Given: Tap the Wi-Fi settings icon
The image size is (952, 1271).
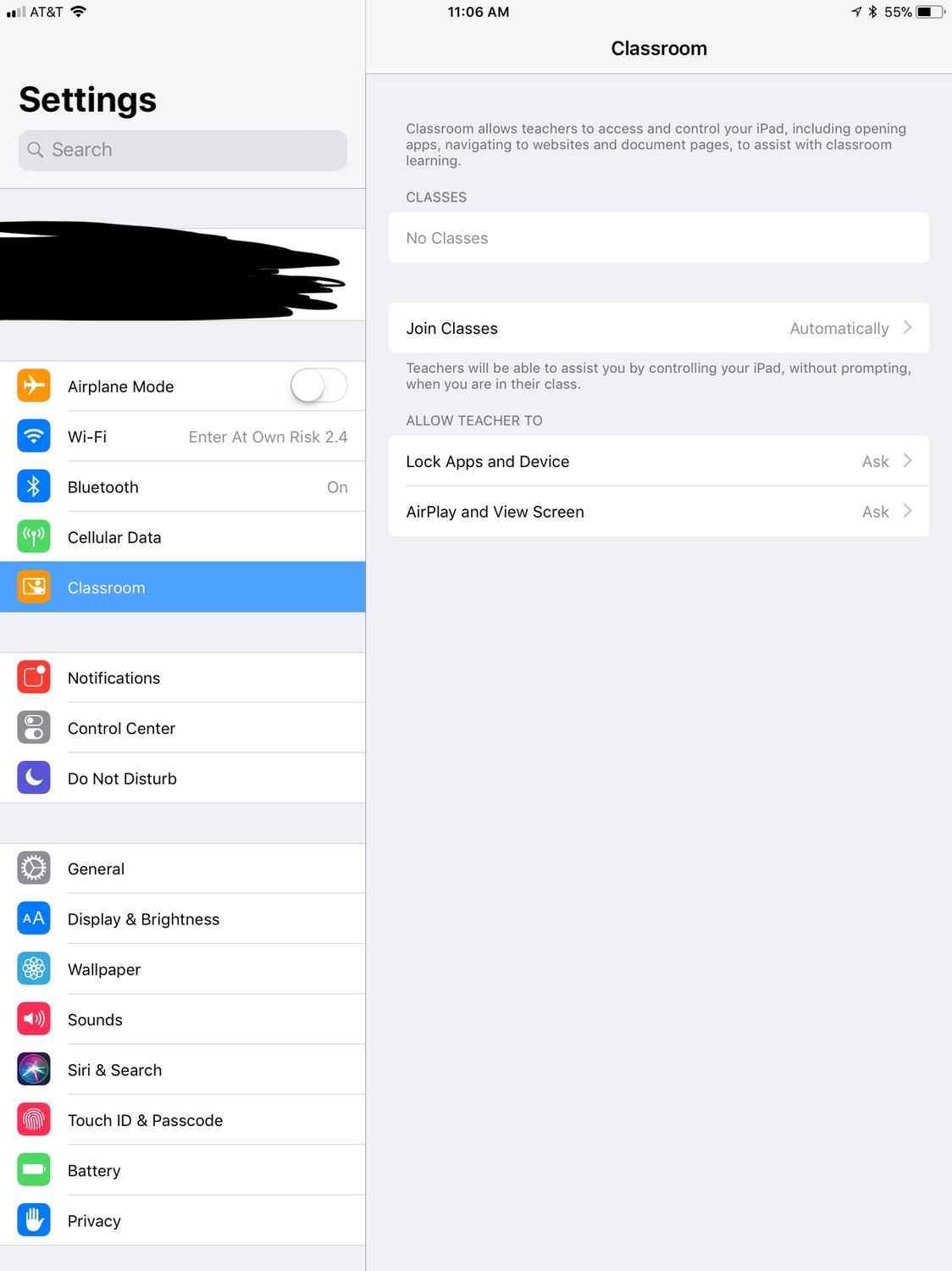Looking at the screenshot, I should (x=34, y=436).
